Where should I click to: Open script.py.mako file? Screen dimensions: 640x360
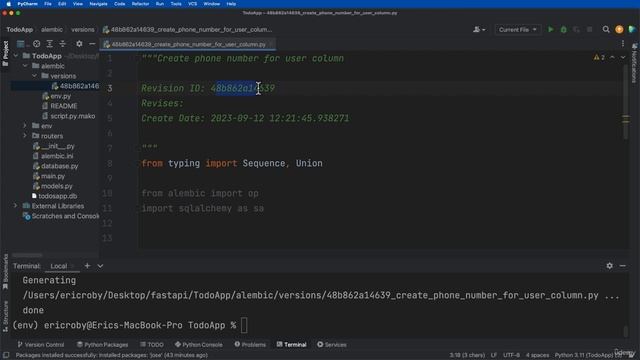click(69, 116)
